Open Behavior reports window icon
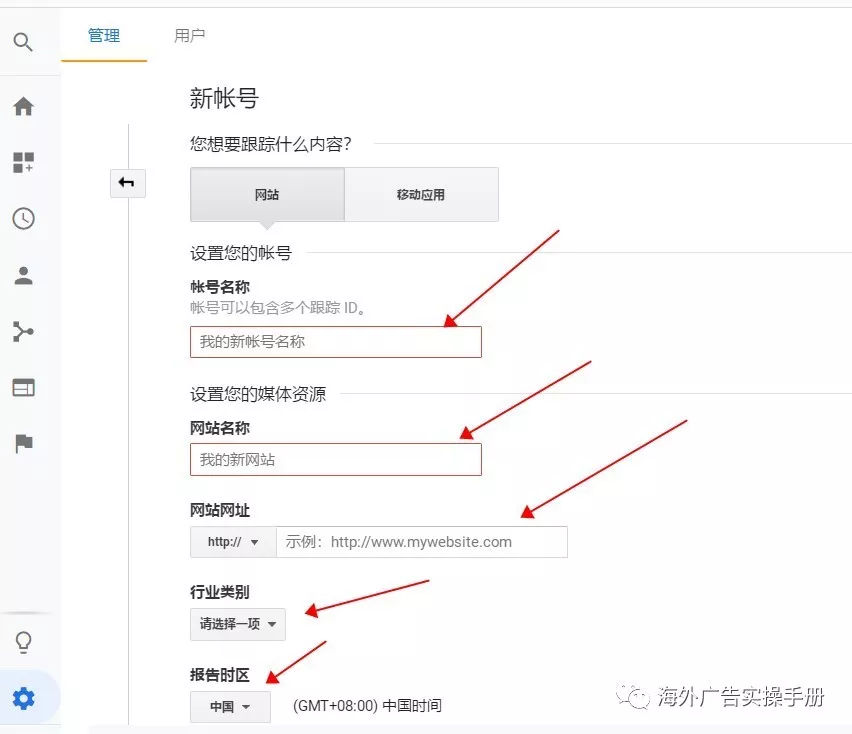 coord(23,388)
